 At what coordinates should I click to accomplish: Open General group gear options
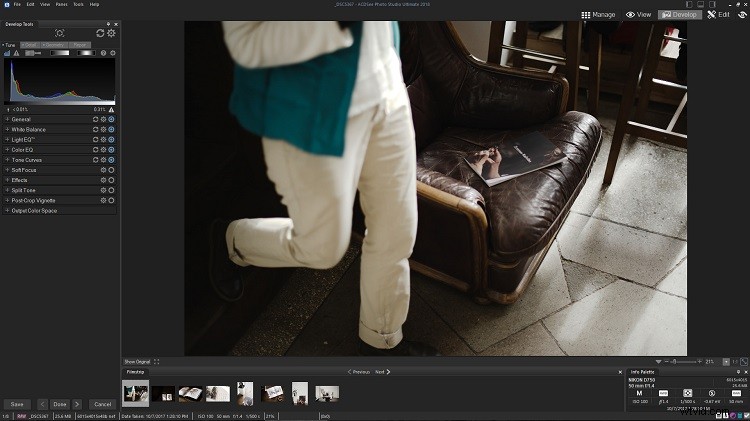(103, 119)
